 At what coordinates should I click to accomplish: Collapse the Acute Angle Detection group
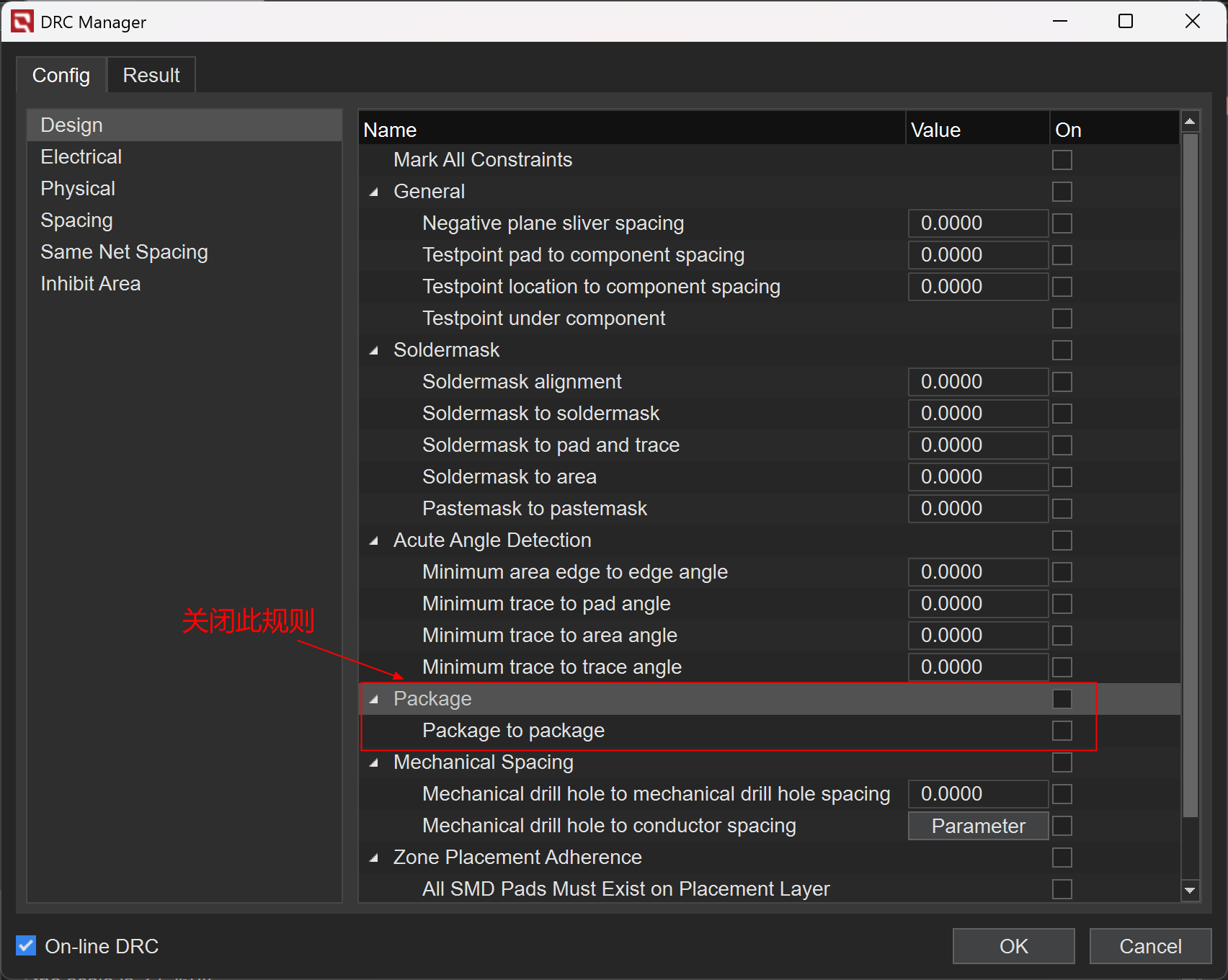click(x=374, y=541)
